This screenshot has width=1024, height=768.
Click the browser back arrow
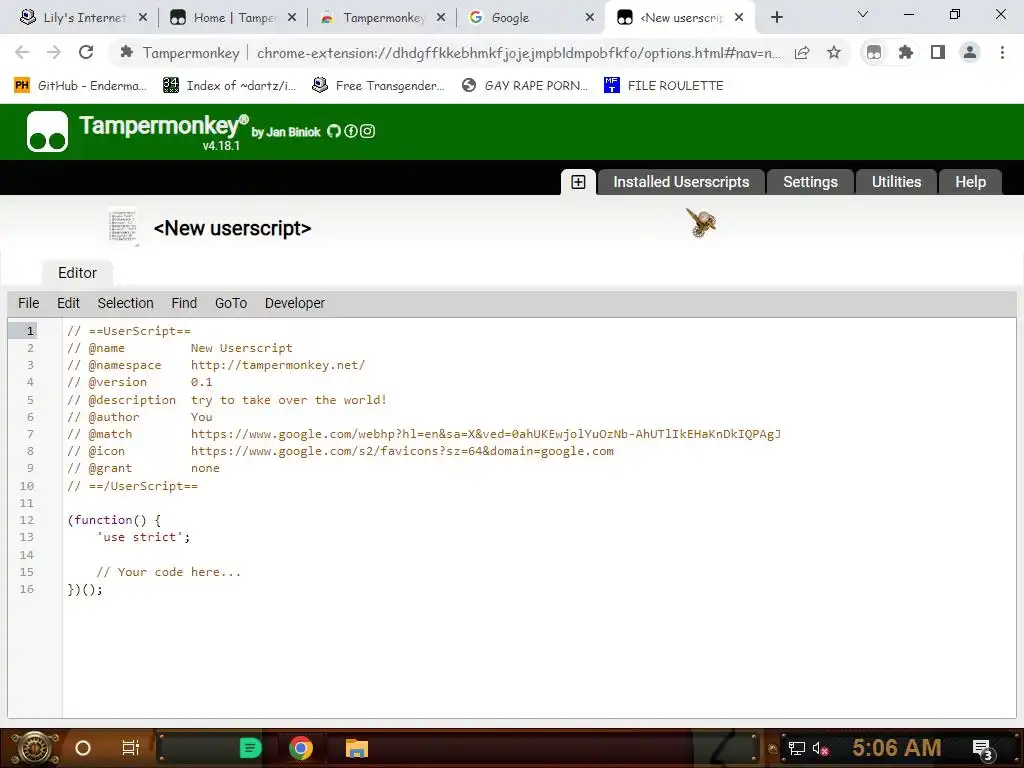pyautogui.click(x=22, y=52)
